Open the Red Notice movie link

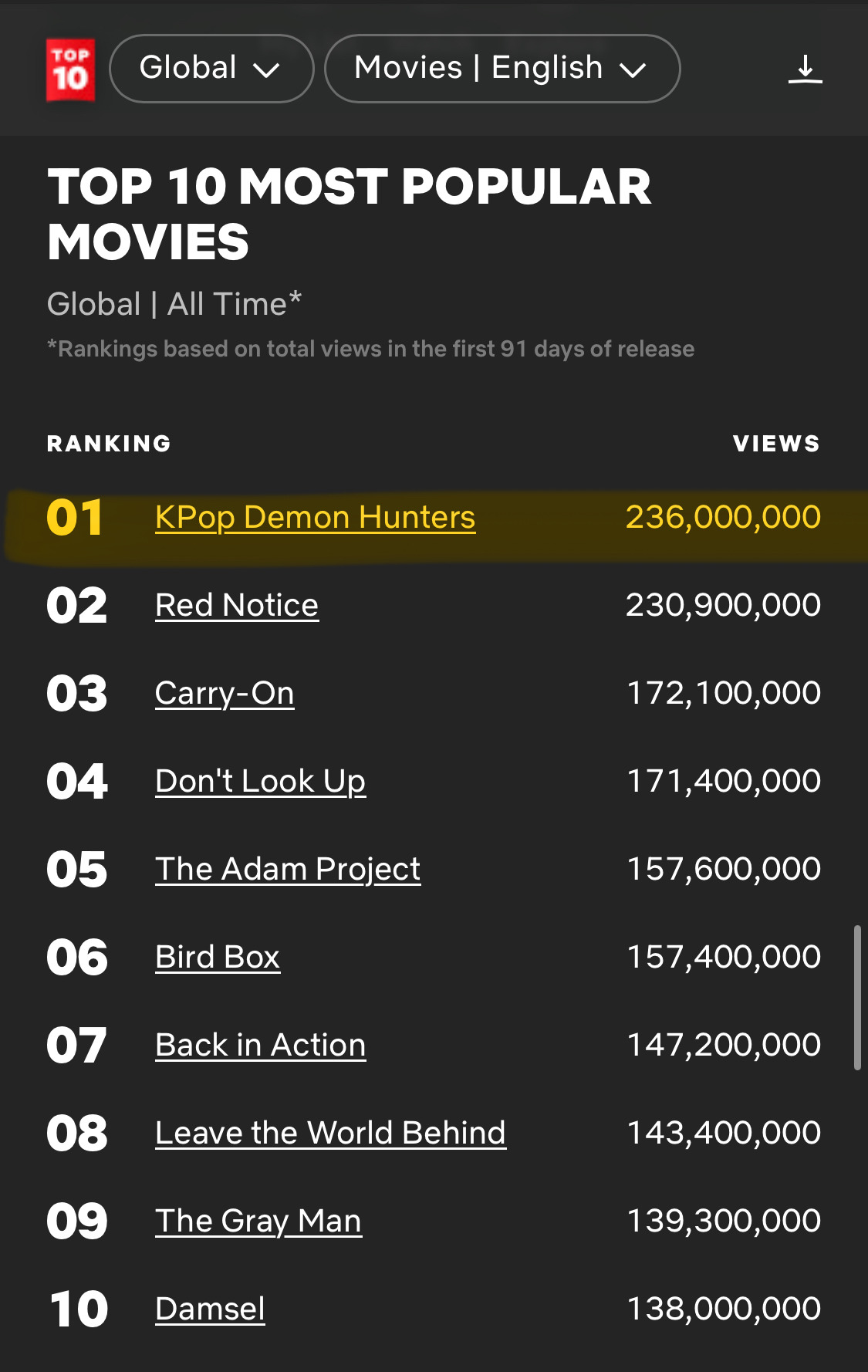237,606
